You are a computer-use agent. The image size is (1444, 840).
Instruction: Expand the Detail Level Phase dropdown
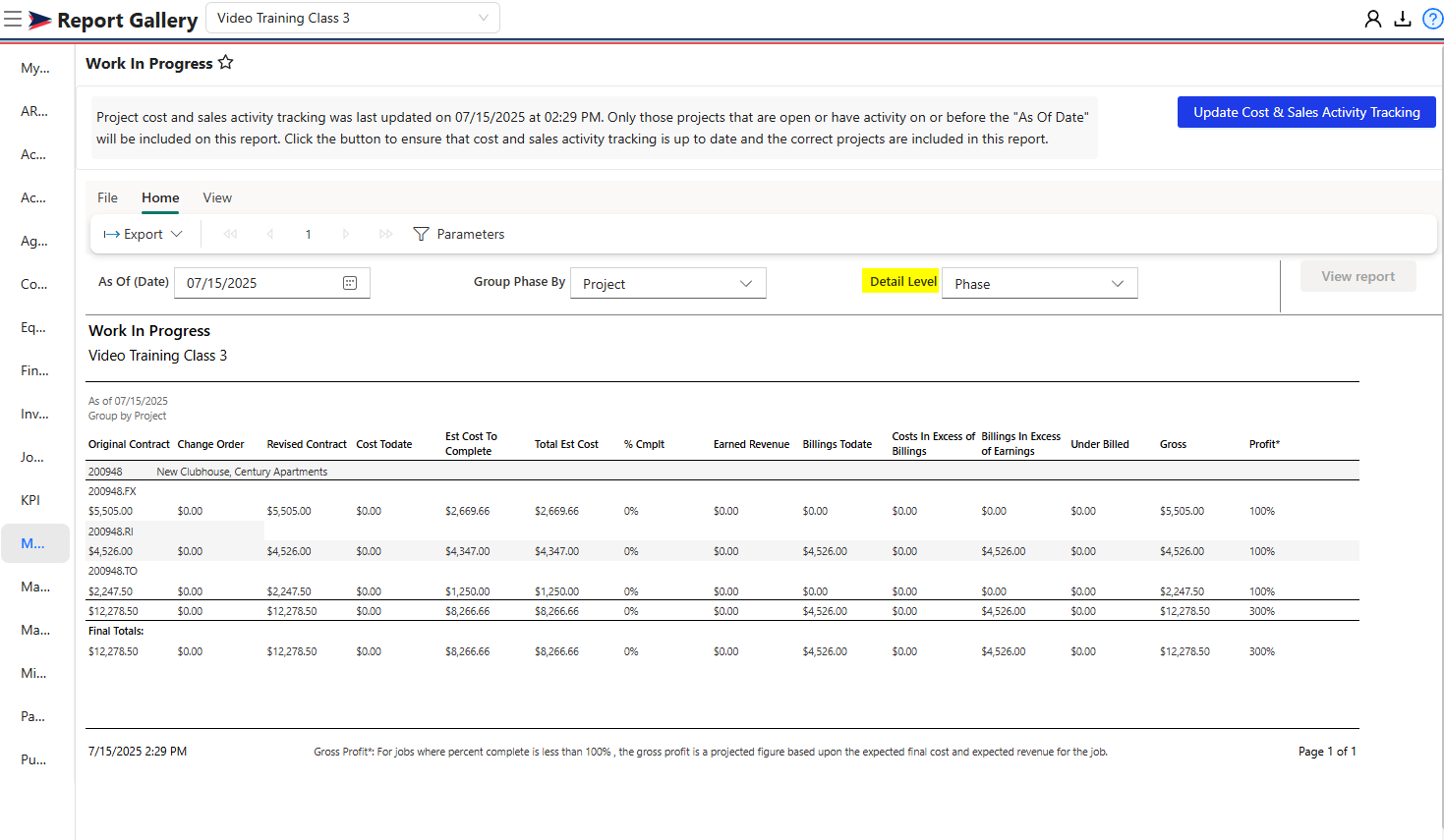[x=1040, y=283]
